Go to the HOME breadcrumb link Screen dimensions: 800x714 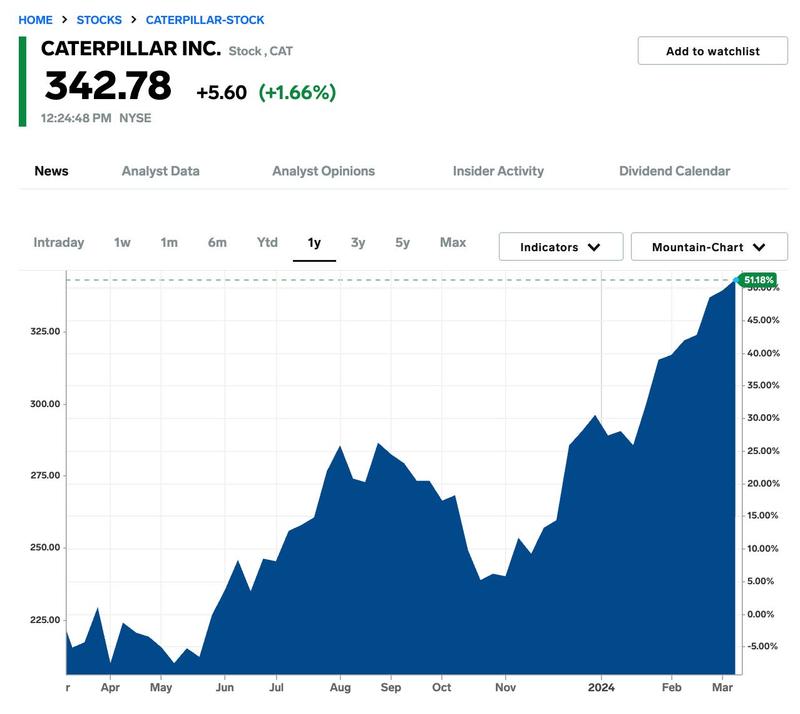point(35,20)
